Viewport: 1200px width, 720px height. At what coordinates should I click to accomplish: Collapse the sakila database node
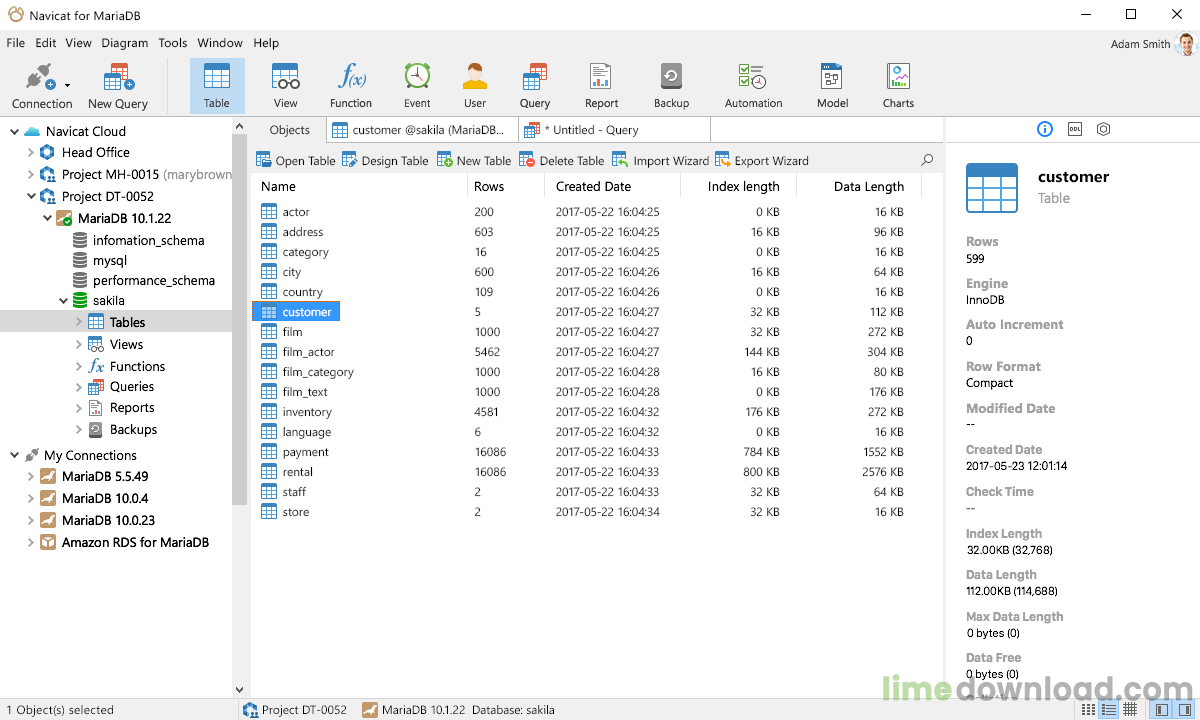coord(63,300)
